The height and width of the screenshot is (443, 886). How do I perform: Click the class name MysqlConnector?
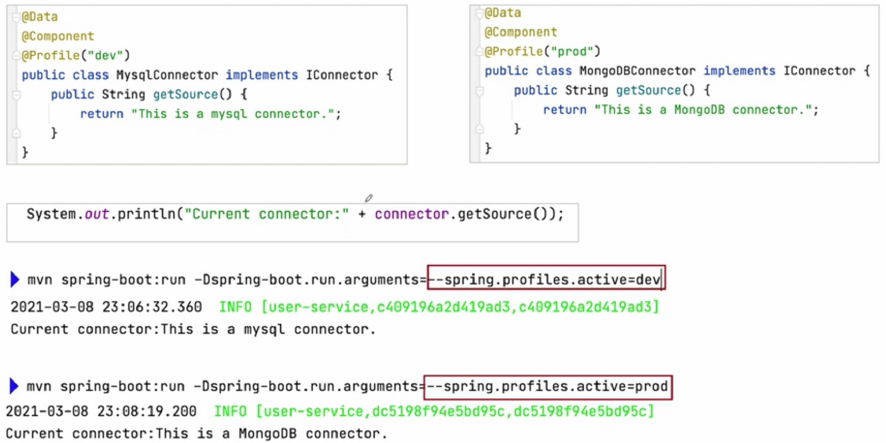(x=167, y=75)
